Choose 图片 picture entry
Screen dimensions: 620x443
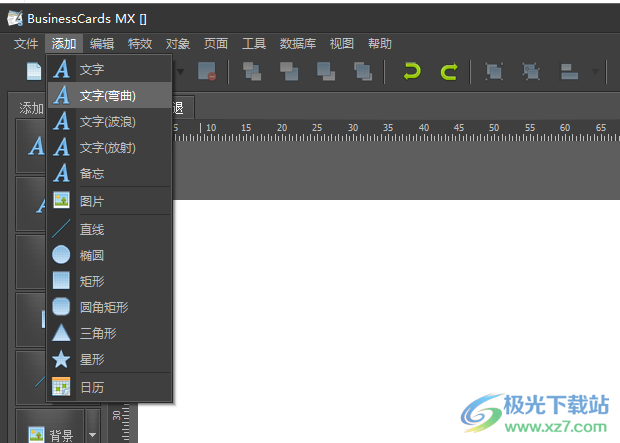click(110, 201)
